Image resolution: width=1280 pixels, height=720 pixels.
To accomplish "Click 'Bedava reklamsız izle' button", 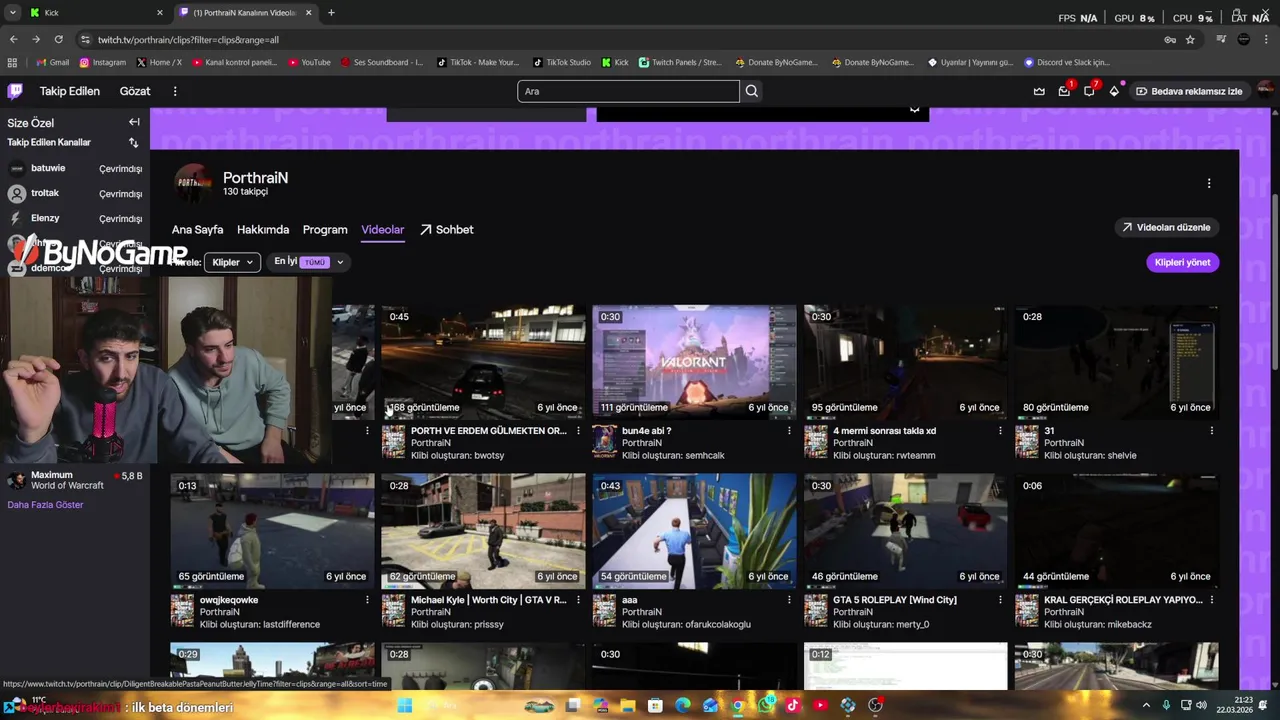I will click(1188, 91).
